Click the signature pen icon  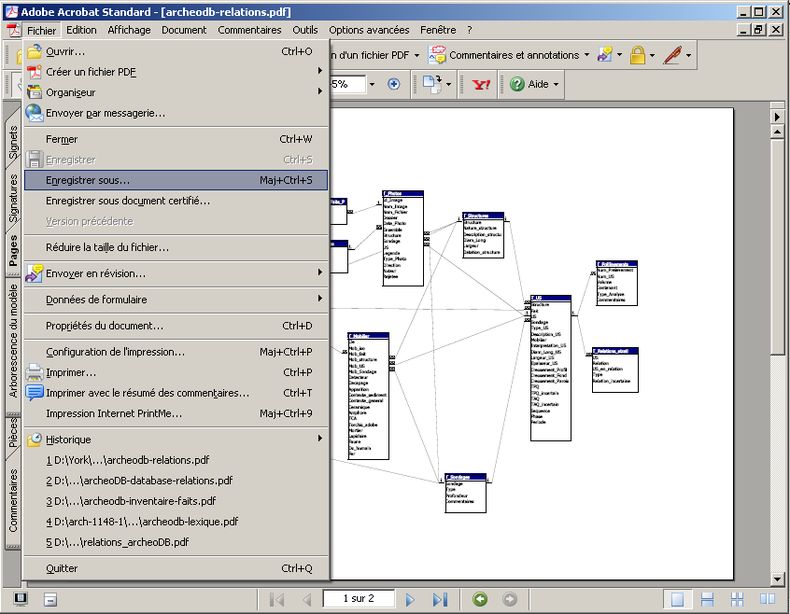[x=673, y=55]
